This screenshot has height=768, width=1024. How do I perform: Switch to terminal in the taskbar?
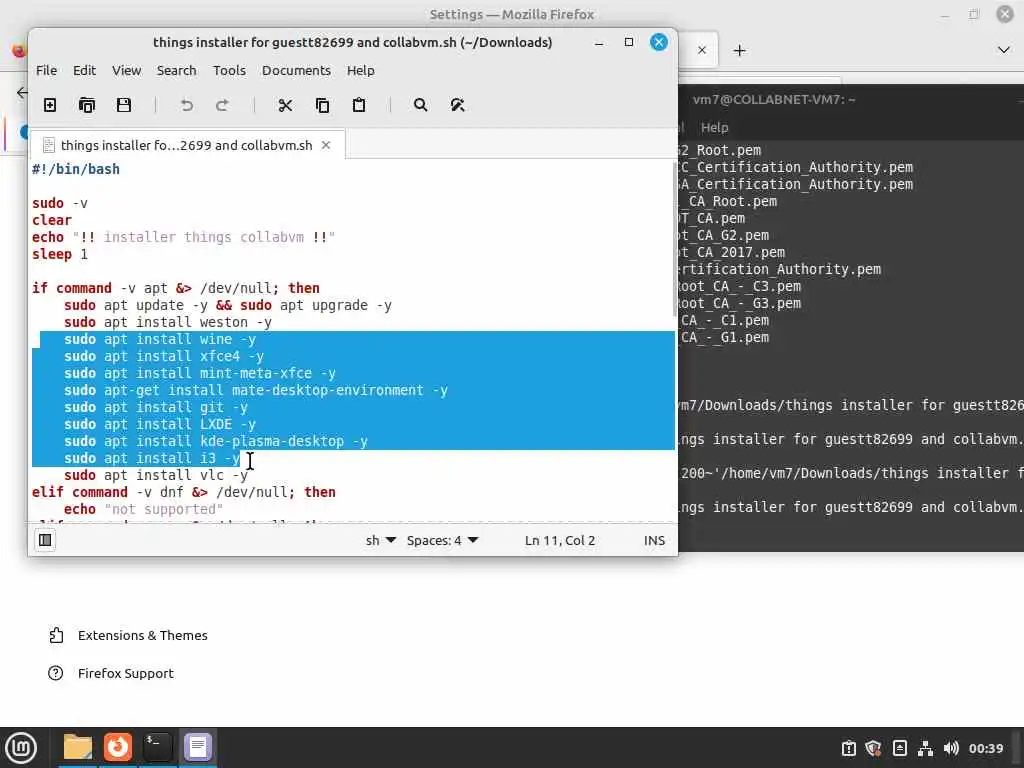[x=157, y=747]
